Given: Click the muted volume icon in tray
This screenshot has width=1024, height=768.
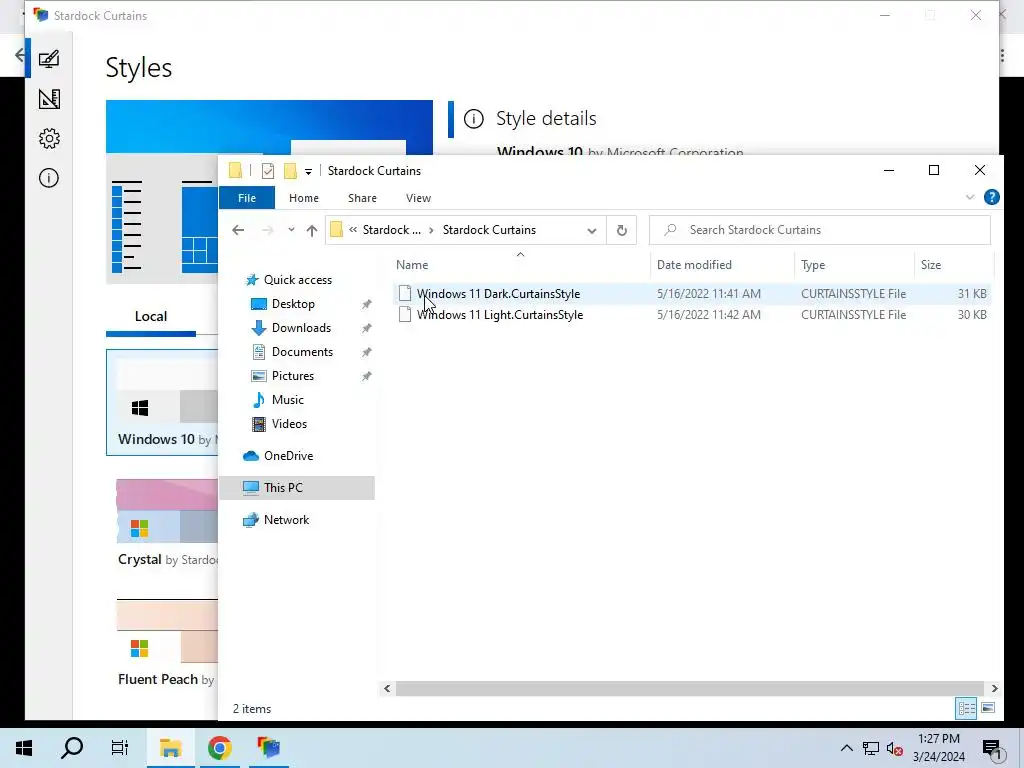Looking at the screenshot, I should tap(895, 749).
